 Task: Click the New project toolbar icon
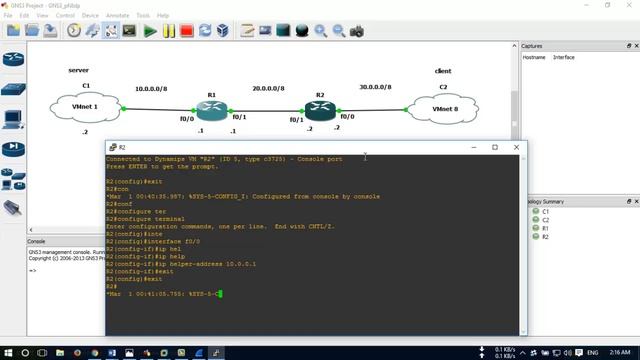click(x=13, y=31)
